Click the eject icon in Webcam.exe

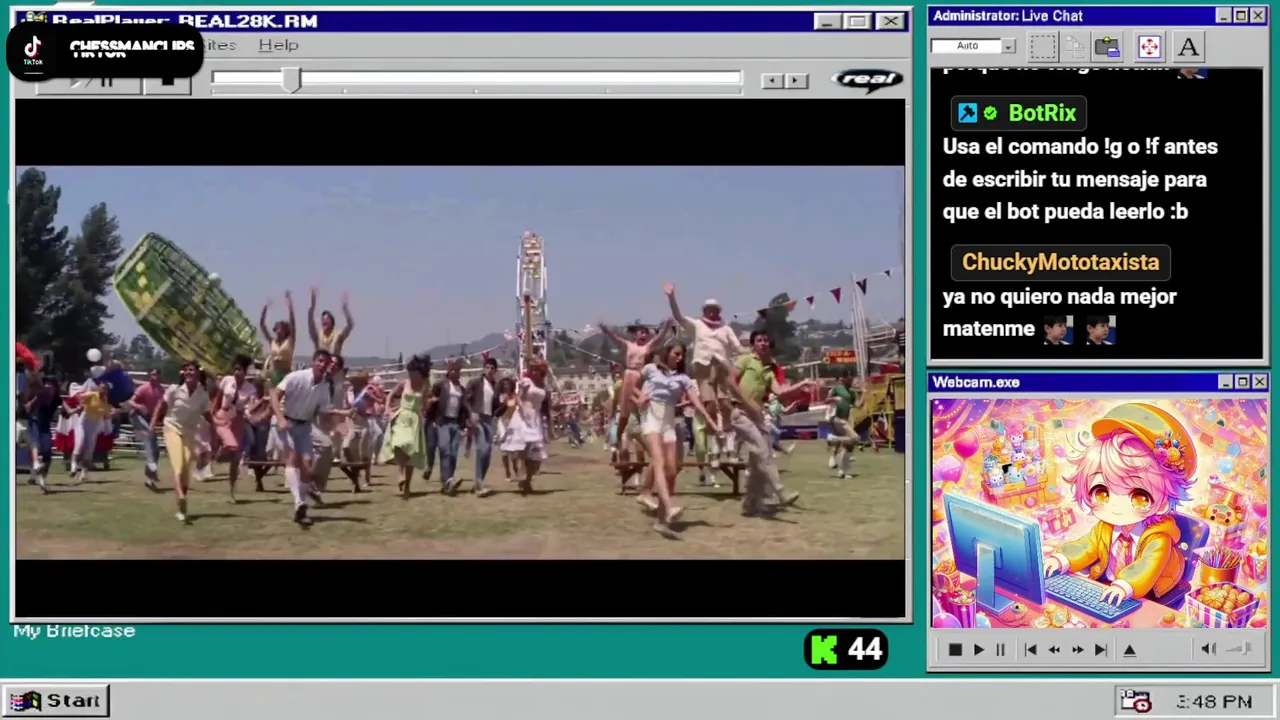coord(1130,650)
